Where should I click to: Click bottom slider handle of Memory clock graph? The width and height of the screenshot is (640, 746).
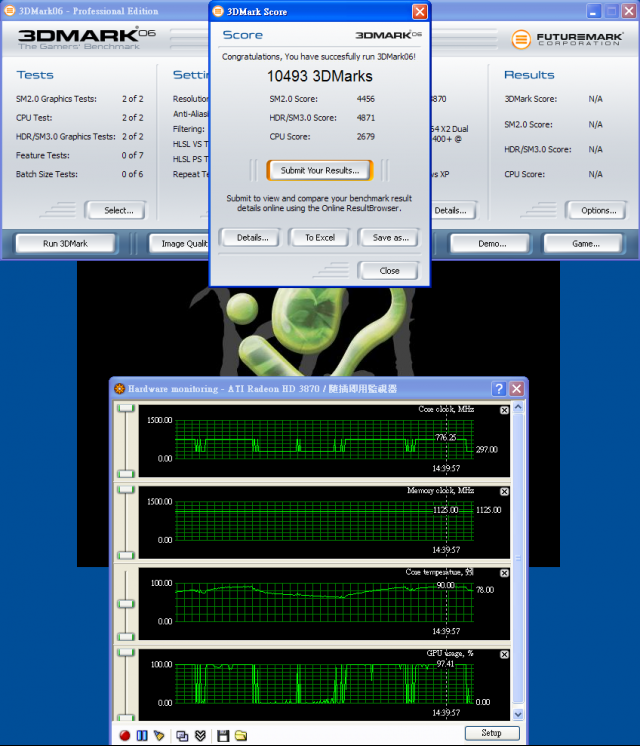126,555
